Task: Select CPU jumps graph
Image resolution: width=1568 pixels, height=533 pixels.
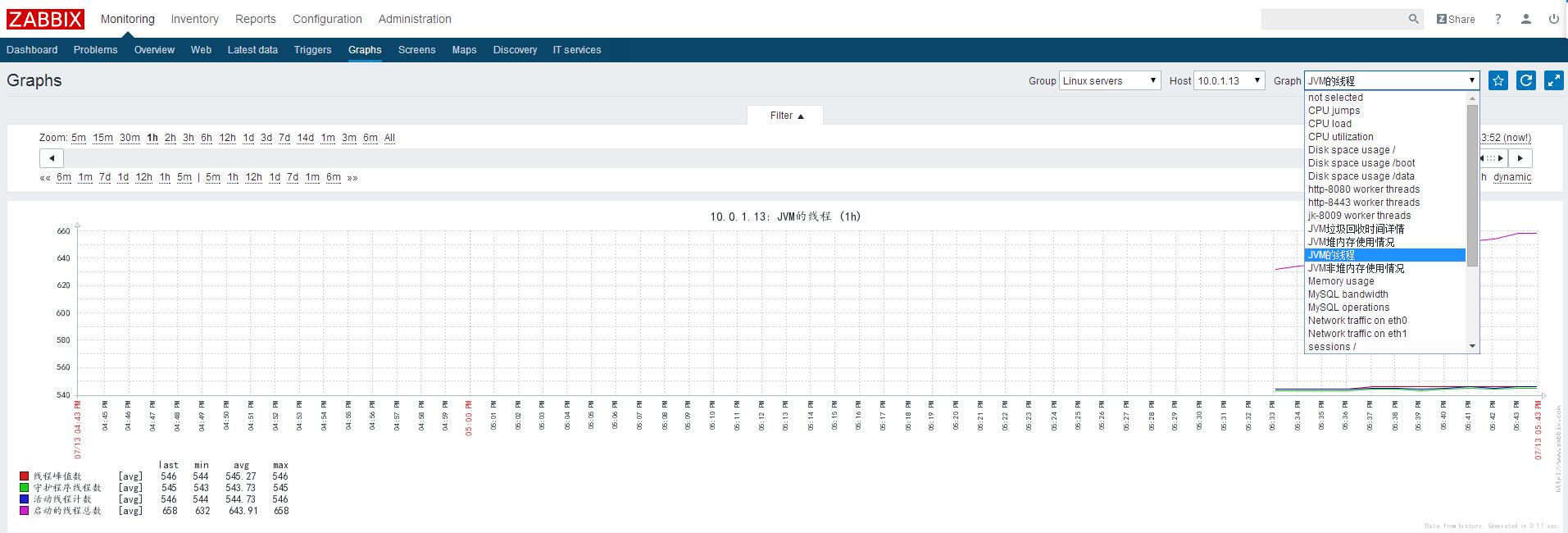Action: click(1385, 111)
